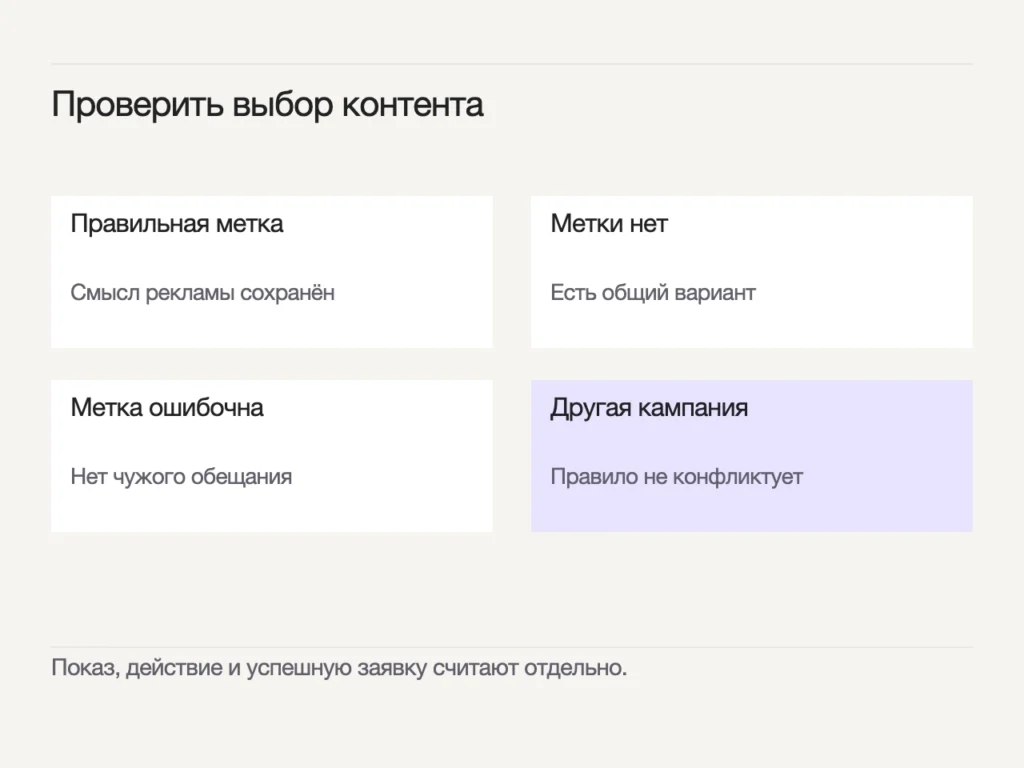Click the text 'Правило не конфликтует'
The height and width of the screenshot is (768, 1024).
tap(677, 477)
